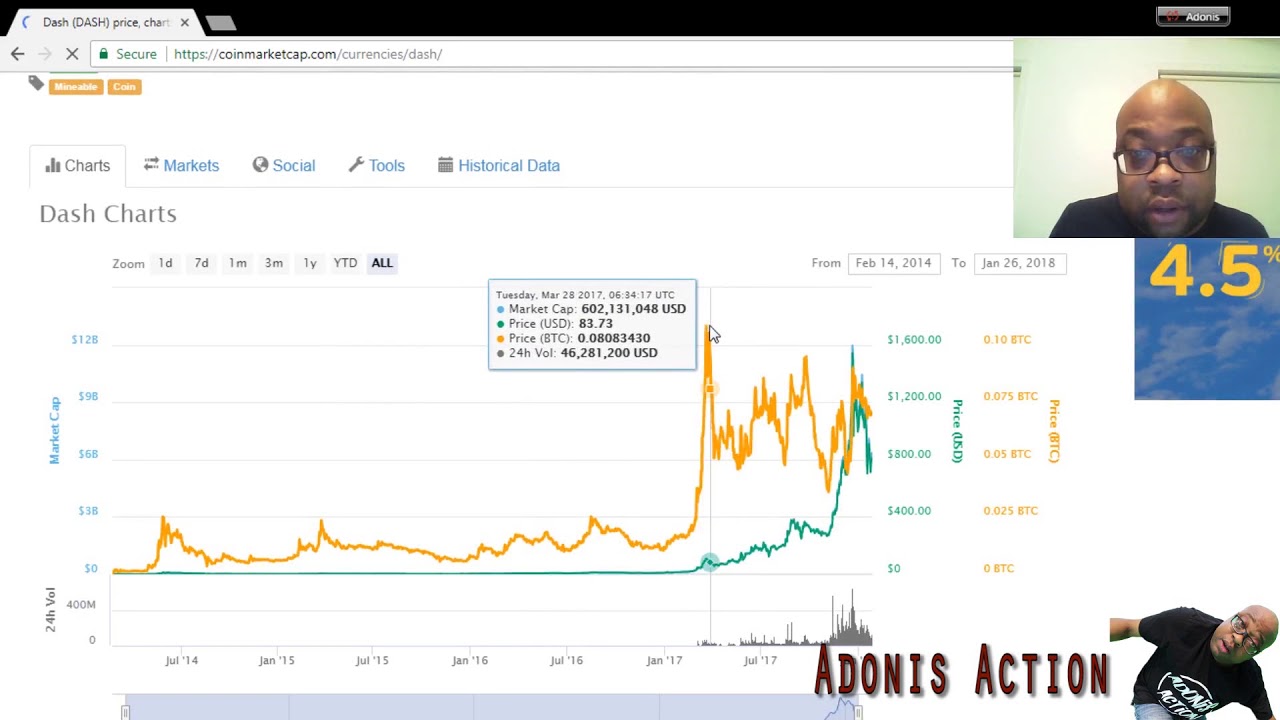Click the To date field Jan 26, 2018

tap(1018, 263)
